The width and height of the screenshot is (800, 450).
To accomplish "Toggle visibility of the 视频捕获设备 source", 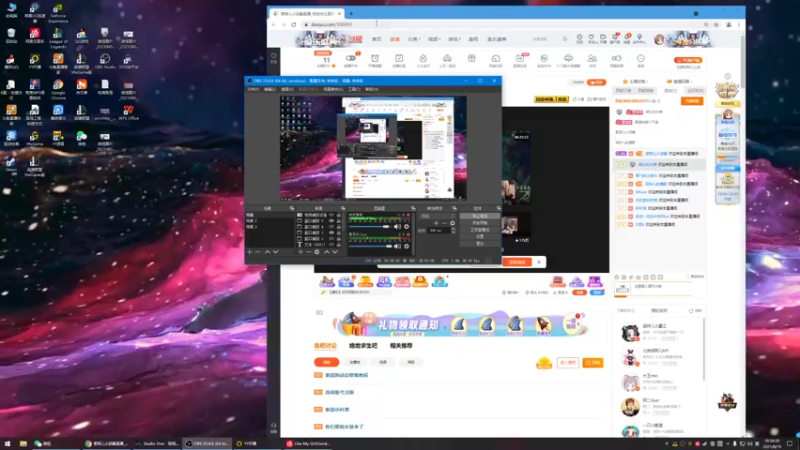I will [x=332, y=215].
